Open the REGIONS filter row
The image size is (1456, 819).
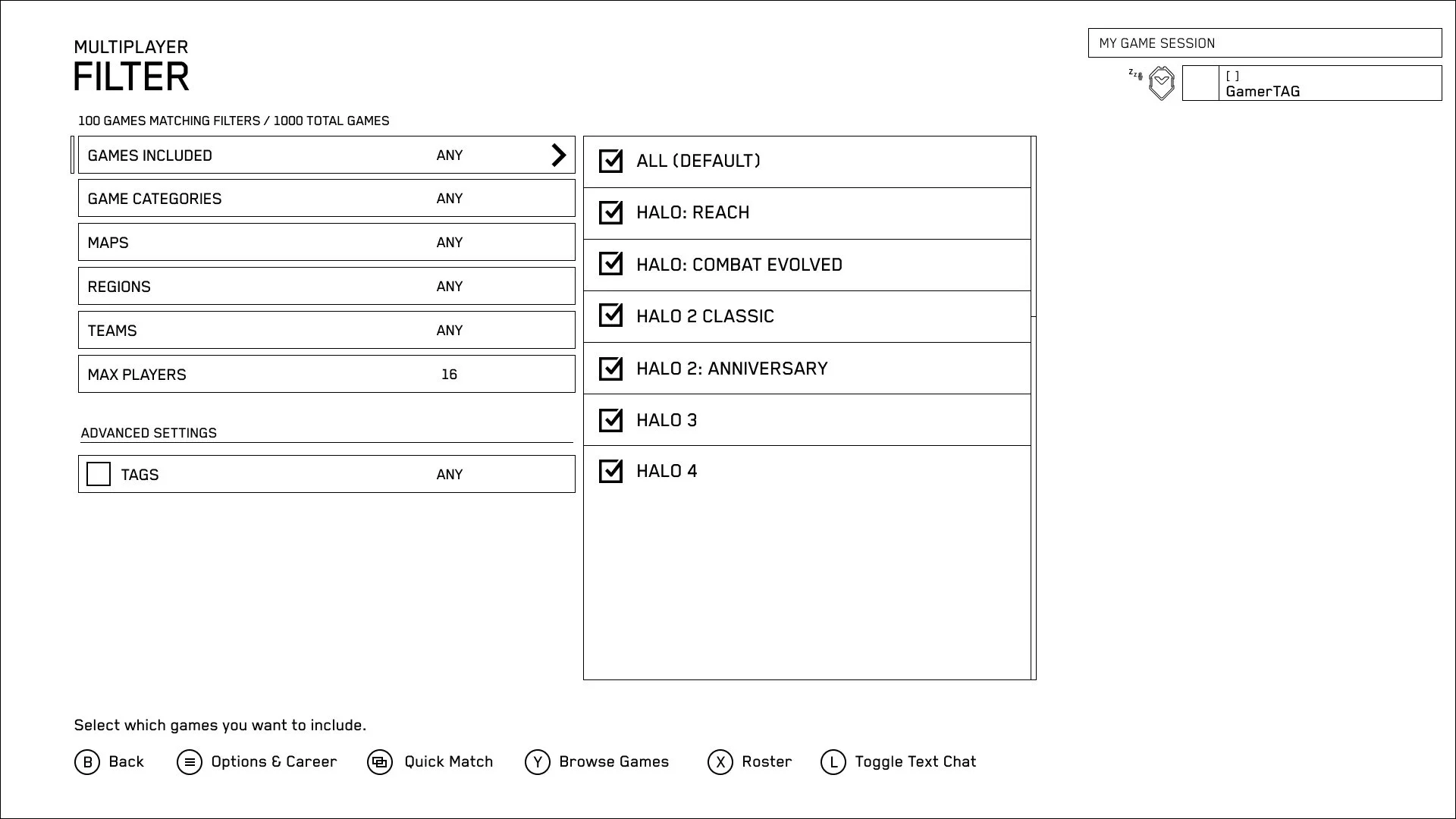click(327, 287)
